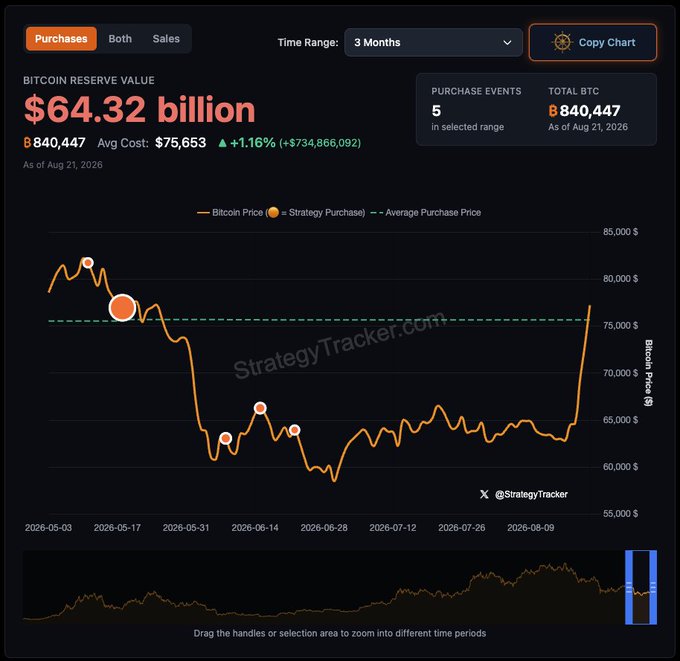Click the 55,000 $ y-axis label
Image resolution: width=680 pixels, height=661 pixels.
coord(620,514)
